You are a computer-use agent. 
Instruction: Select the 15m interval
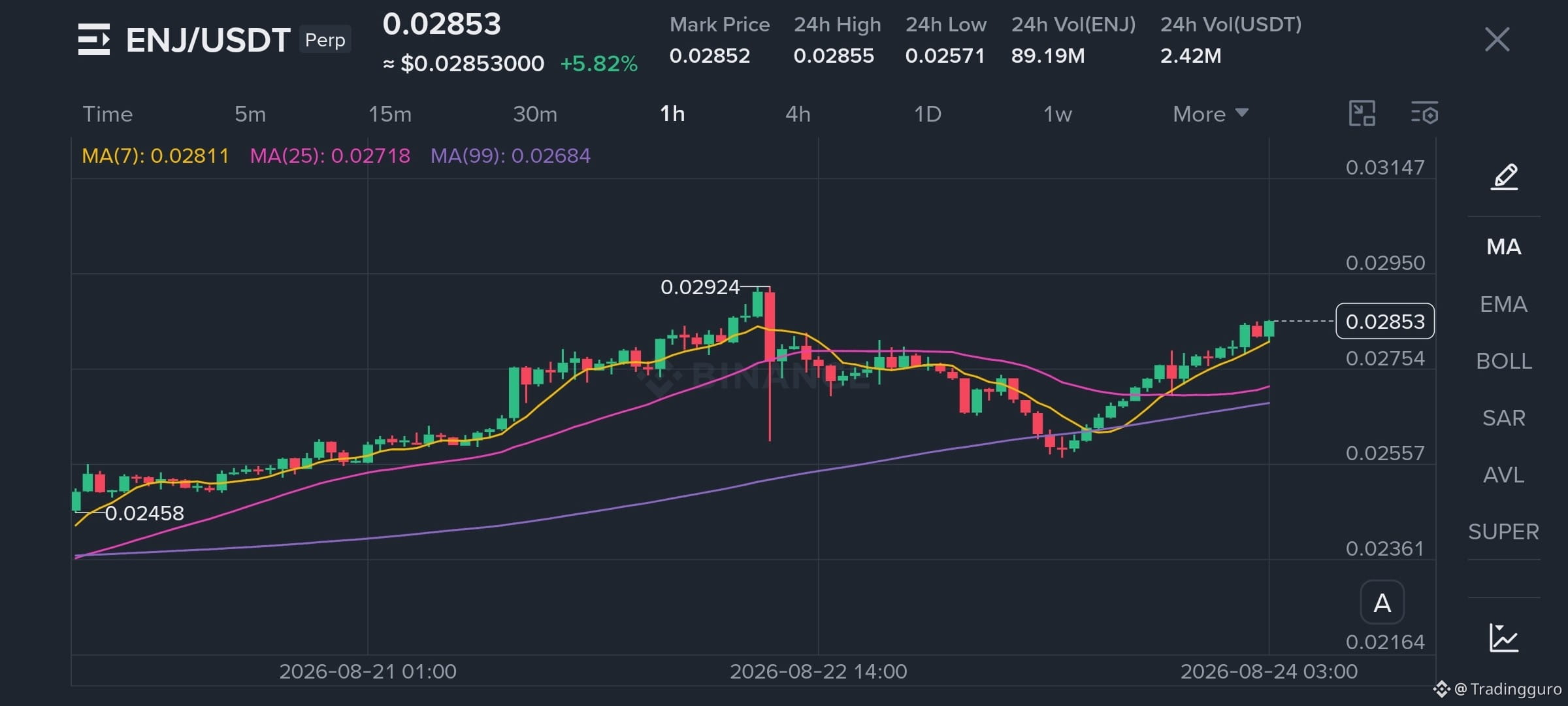[390, 114]
